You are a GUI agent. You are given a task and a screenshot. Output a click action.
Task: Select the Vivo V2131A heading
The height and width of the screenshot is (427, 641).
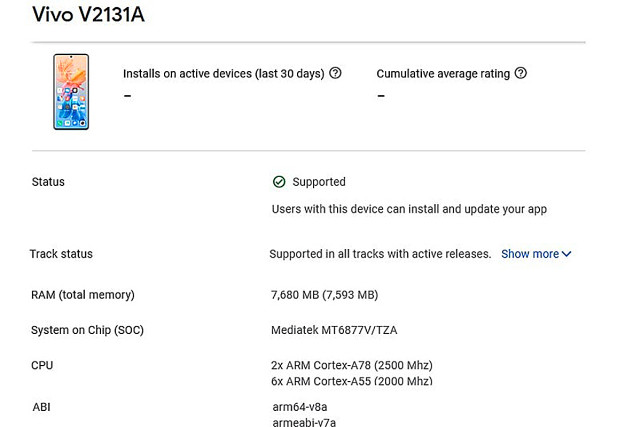[x=88, y=15]
